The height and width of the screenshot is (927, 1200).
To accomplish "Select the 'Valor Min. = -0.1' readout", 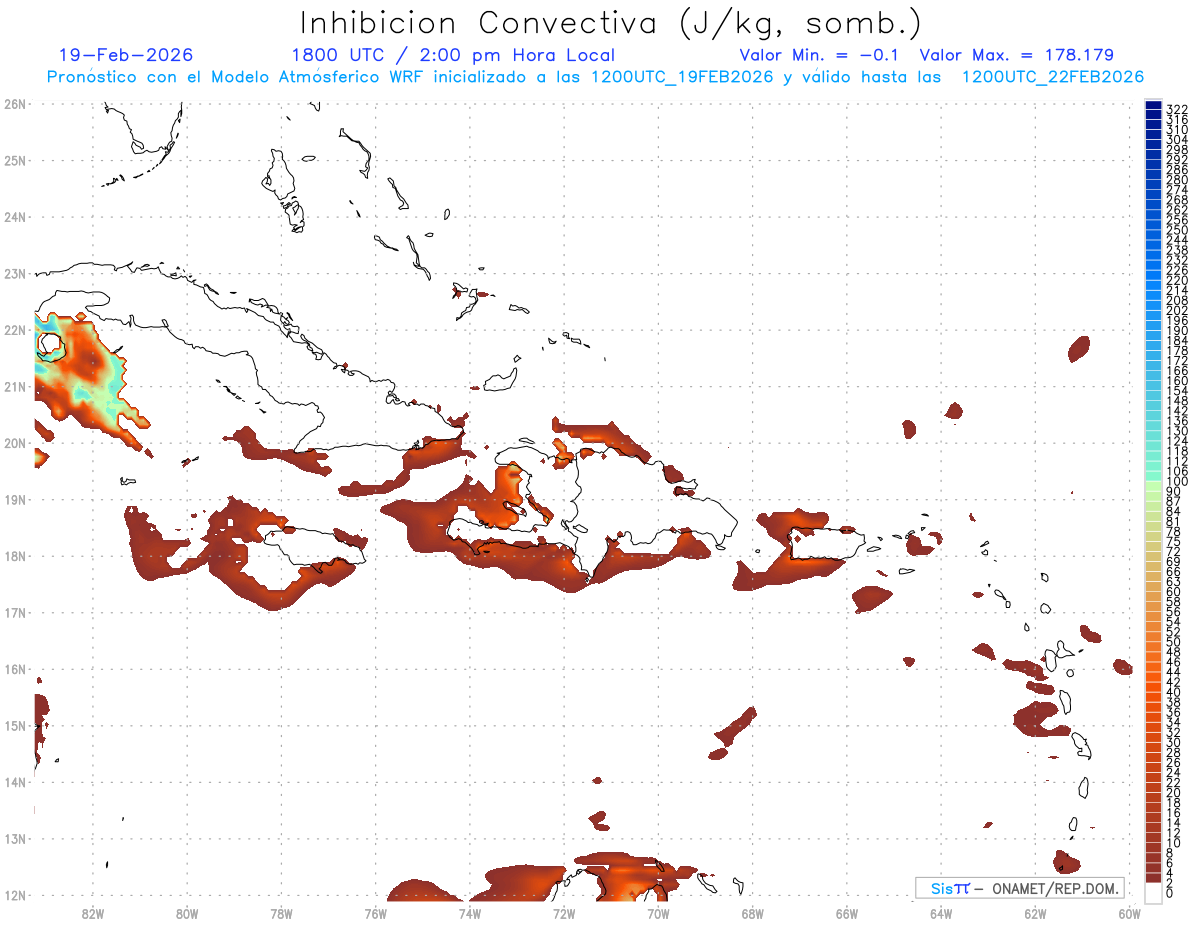I will point(820,55).
